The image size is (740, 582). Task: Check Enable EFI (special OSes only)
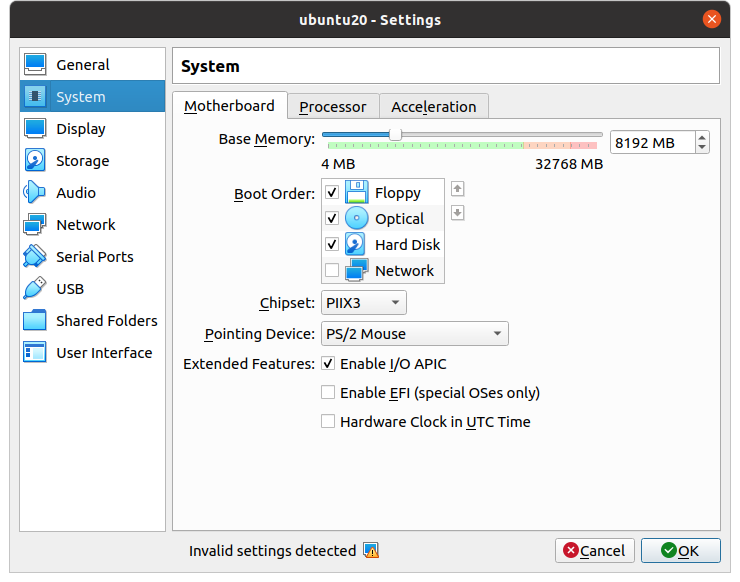(x=328, y=392)
